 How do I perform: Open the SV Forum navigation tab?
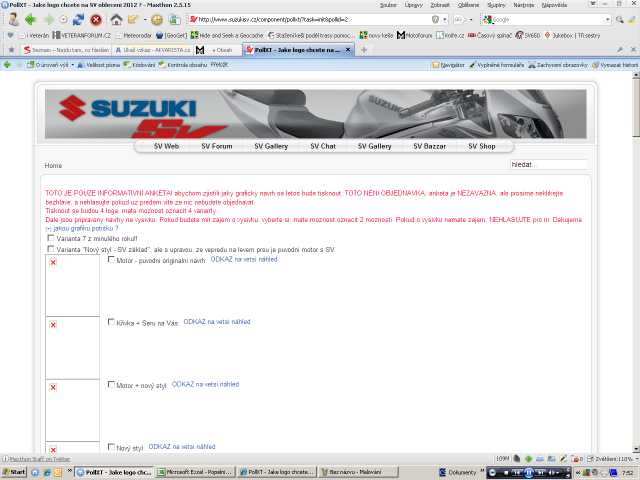point(216,146)
